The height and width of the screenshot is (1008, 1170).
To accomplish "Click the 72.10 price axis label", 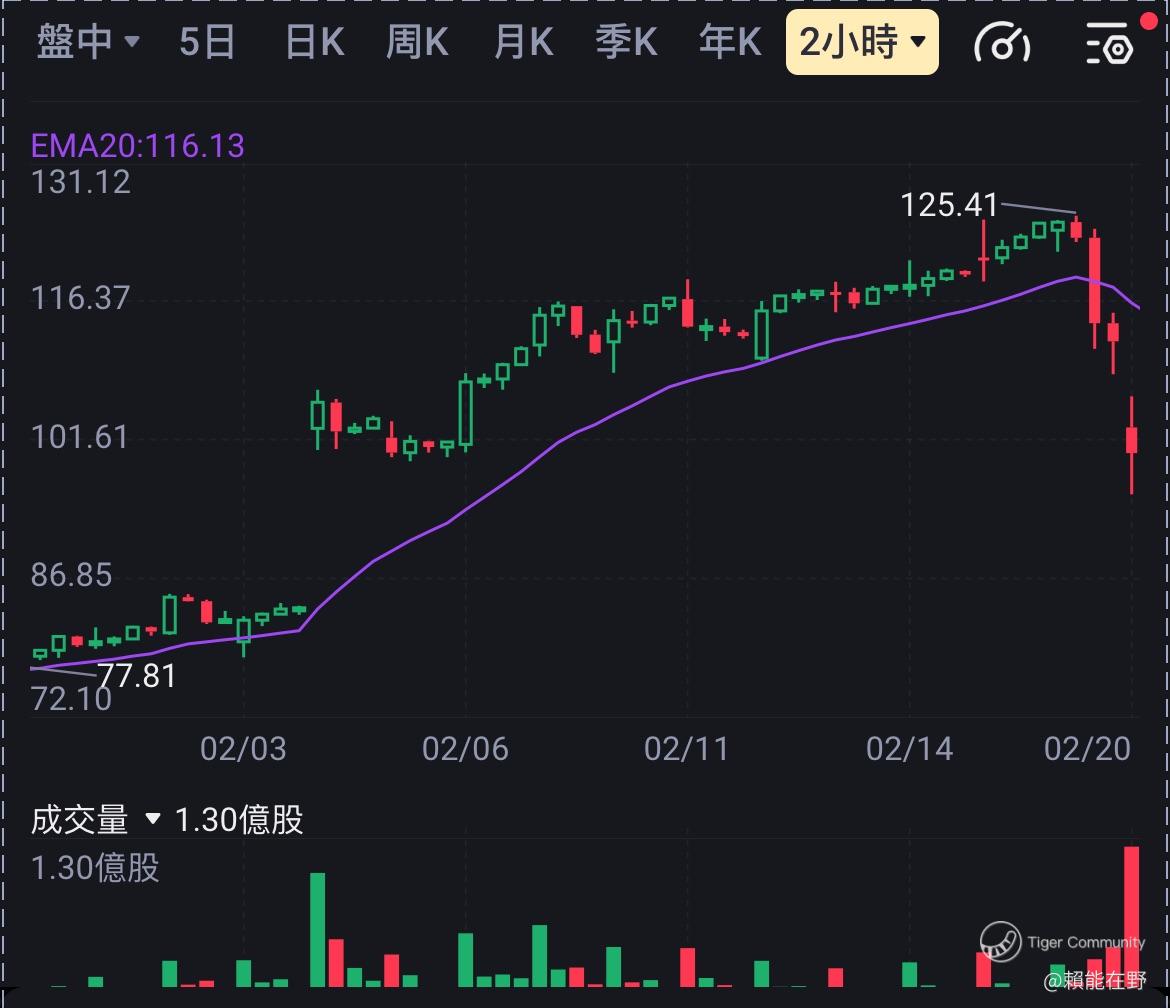I will pyautogui.click(x=72, y=699).
